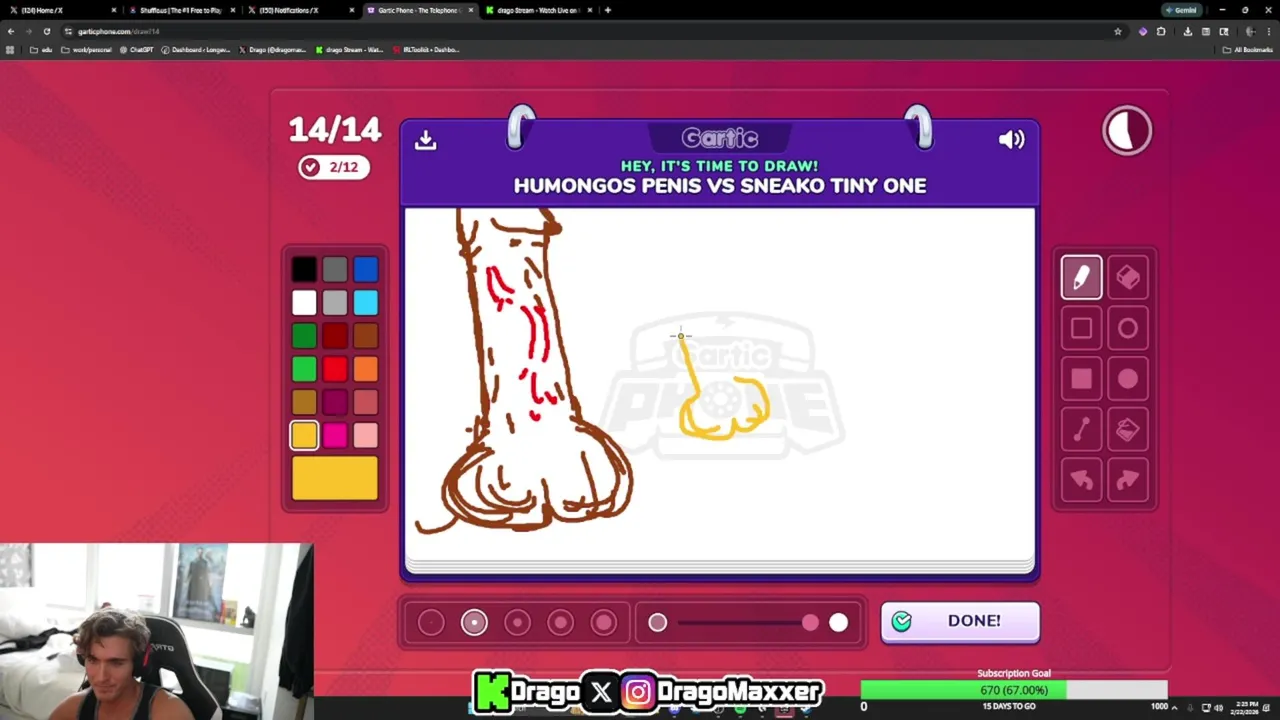Pick the bright red color swatch
This screenshot has height=720, width=1280.
click(x=335, y=369)
